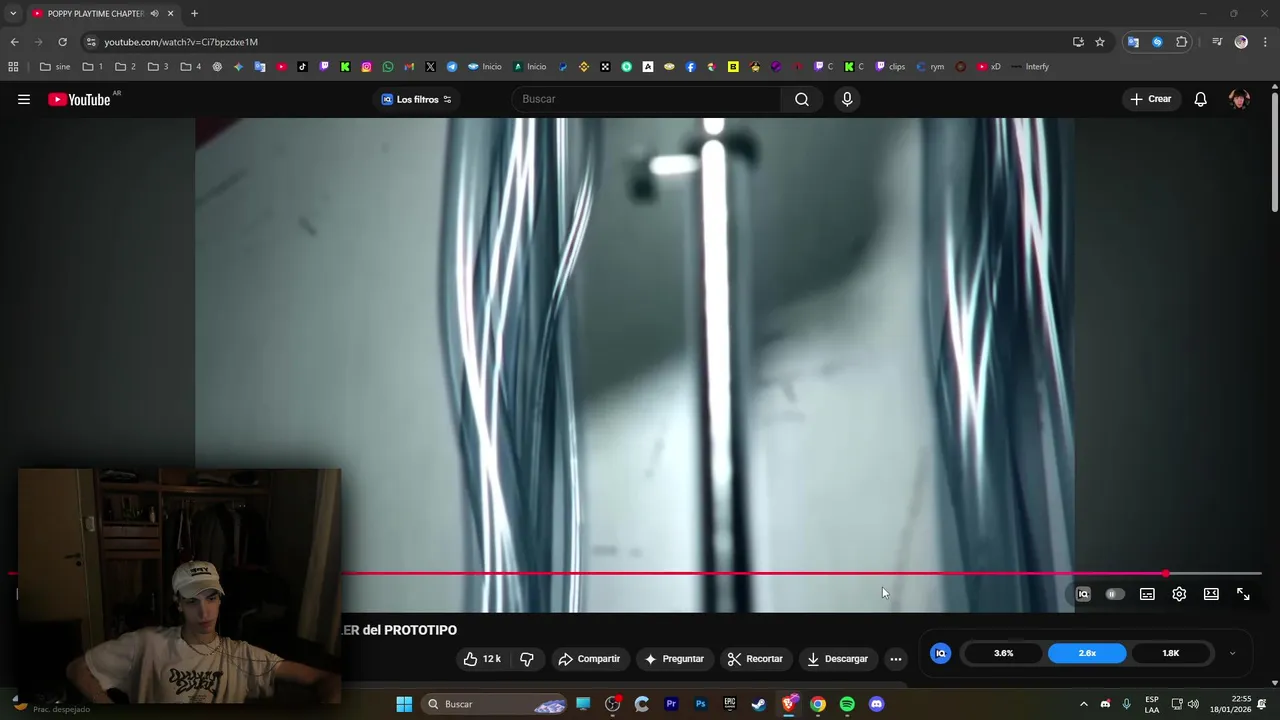Open bookmark folder 1
This screenshot has height=720, width=1280.
point(93,67)
